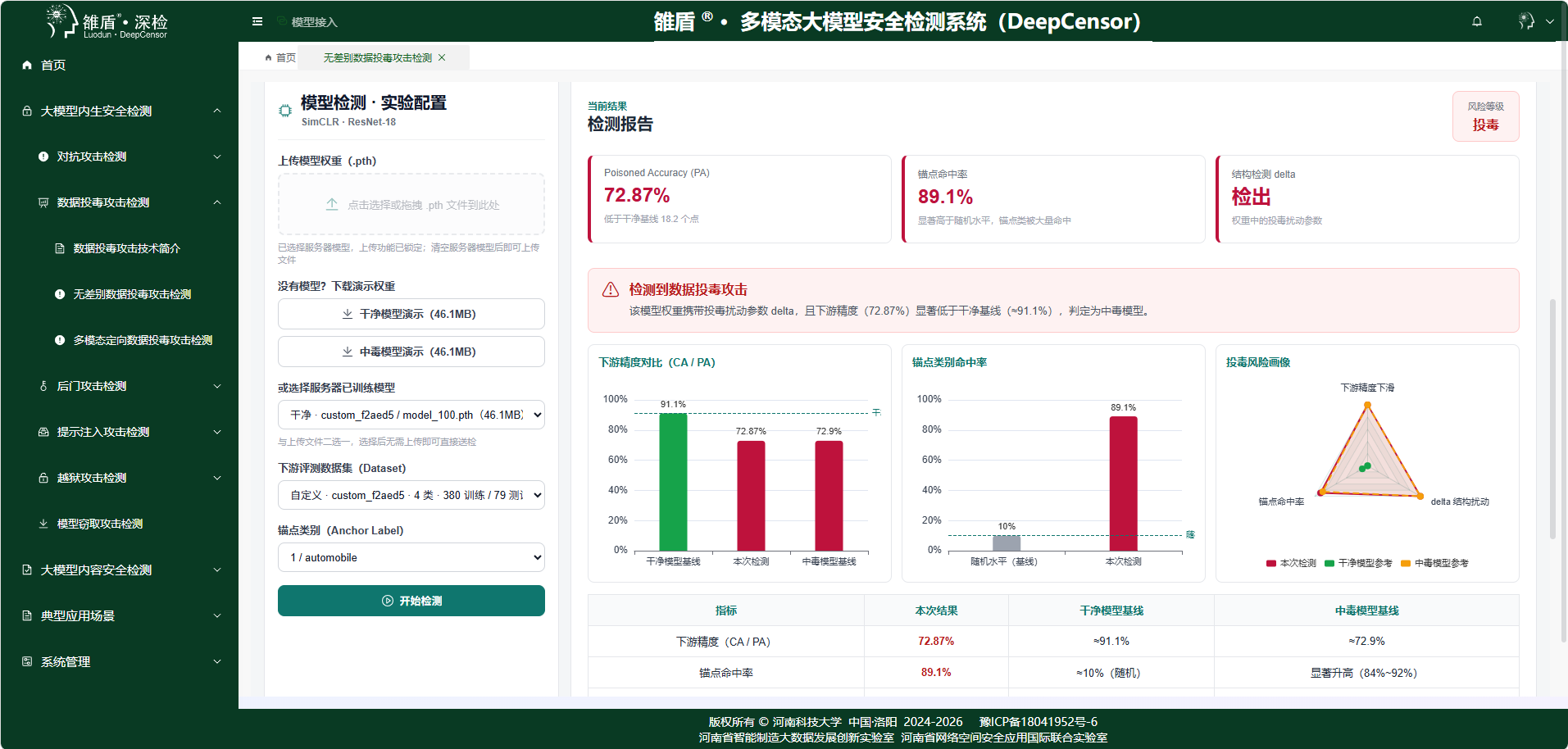Click the .pth file upload drop zone
The height and width of the screenshot is (749, 1568).
pyautogui.click(x=411, y=204)
